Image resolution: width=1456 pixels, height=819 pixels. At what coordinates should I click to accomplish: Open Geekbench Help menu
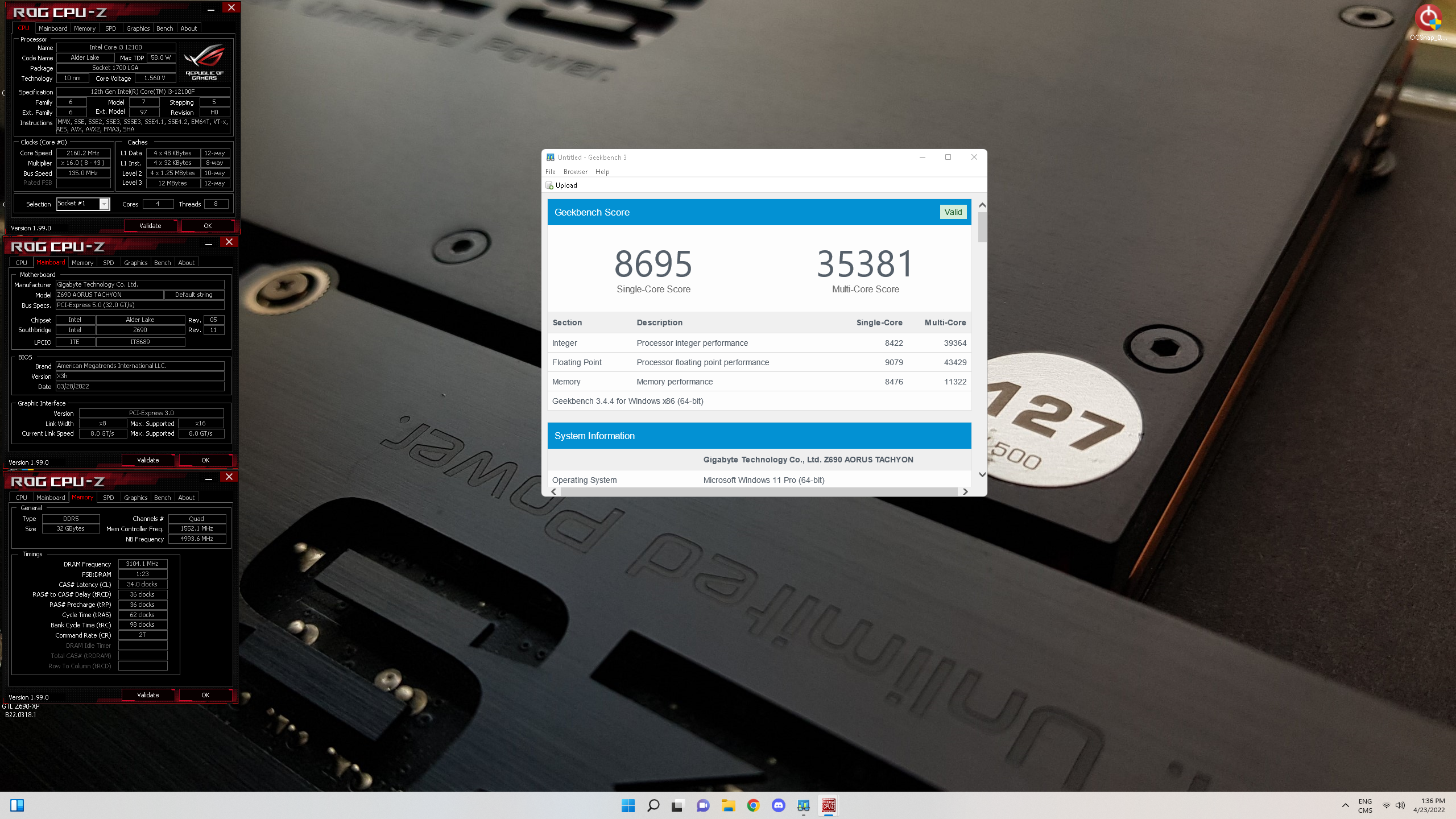(602, 172)
